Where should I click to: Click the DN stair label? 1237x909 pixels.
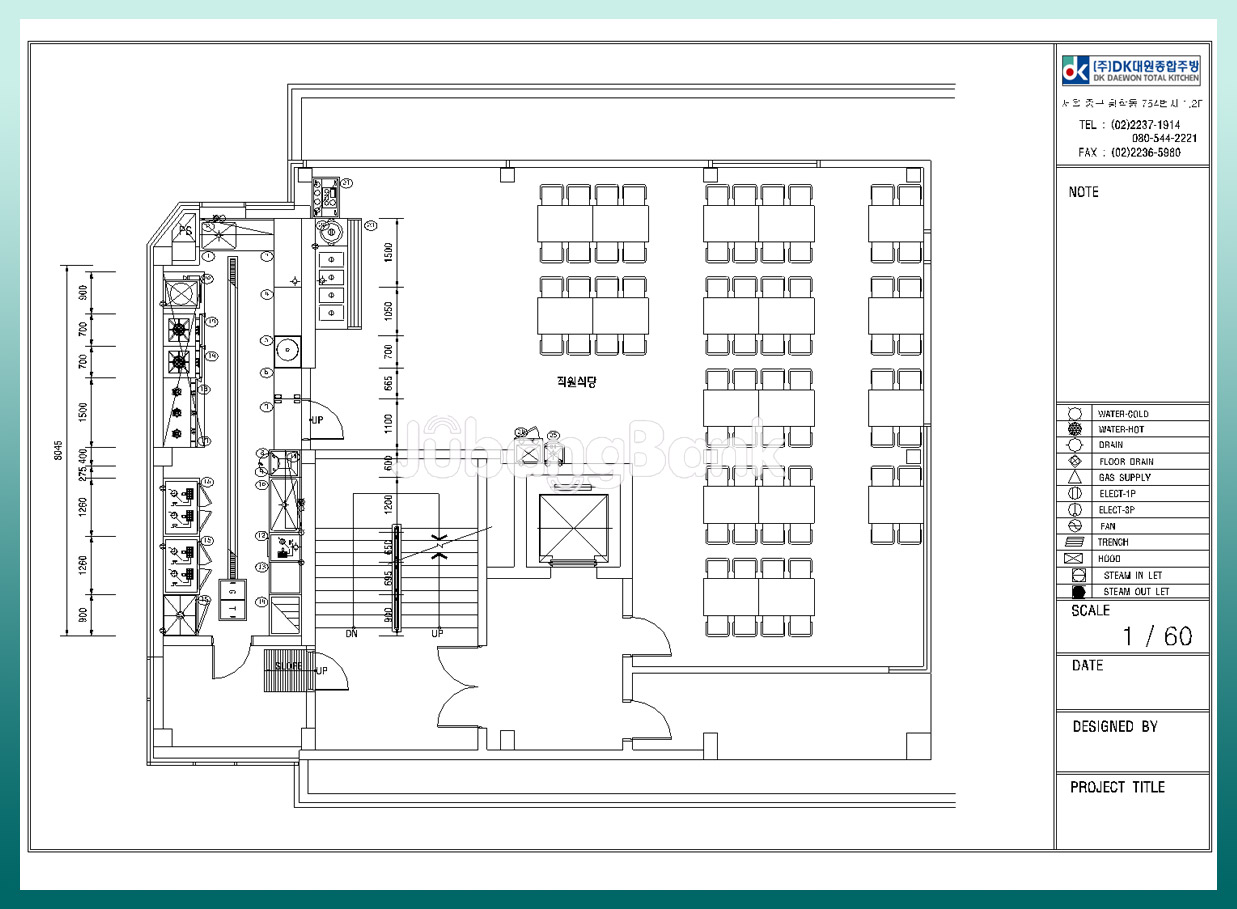point(352,634)
